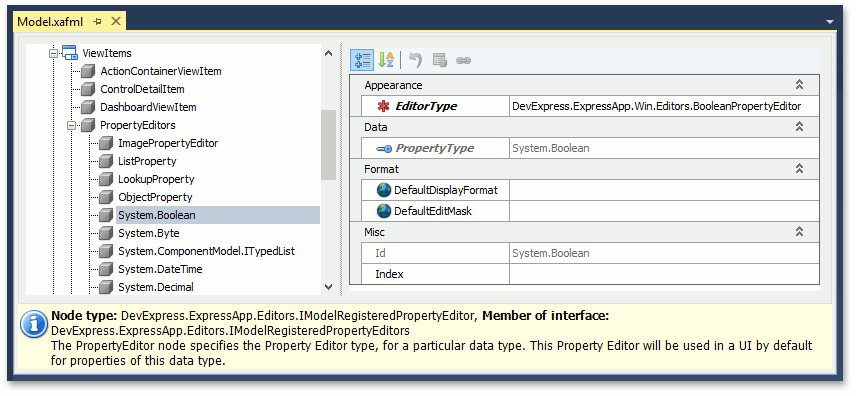Viewport: 856px width, 396px height.
Task: Click the property pages toolbar icon
Action: pos(440,60)
